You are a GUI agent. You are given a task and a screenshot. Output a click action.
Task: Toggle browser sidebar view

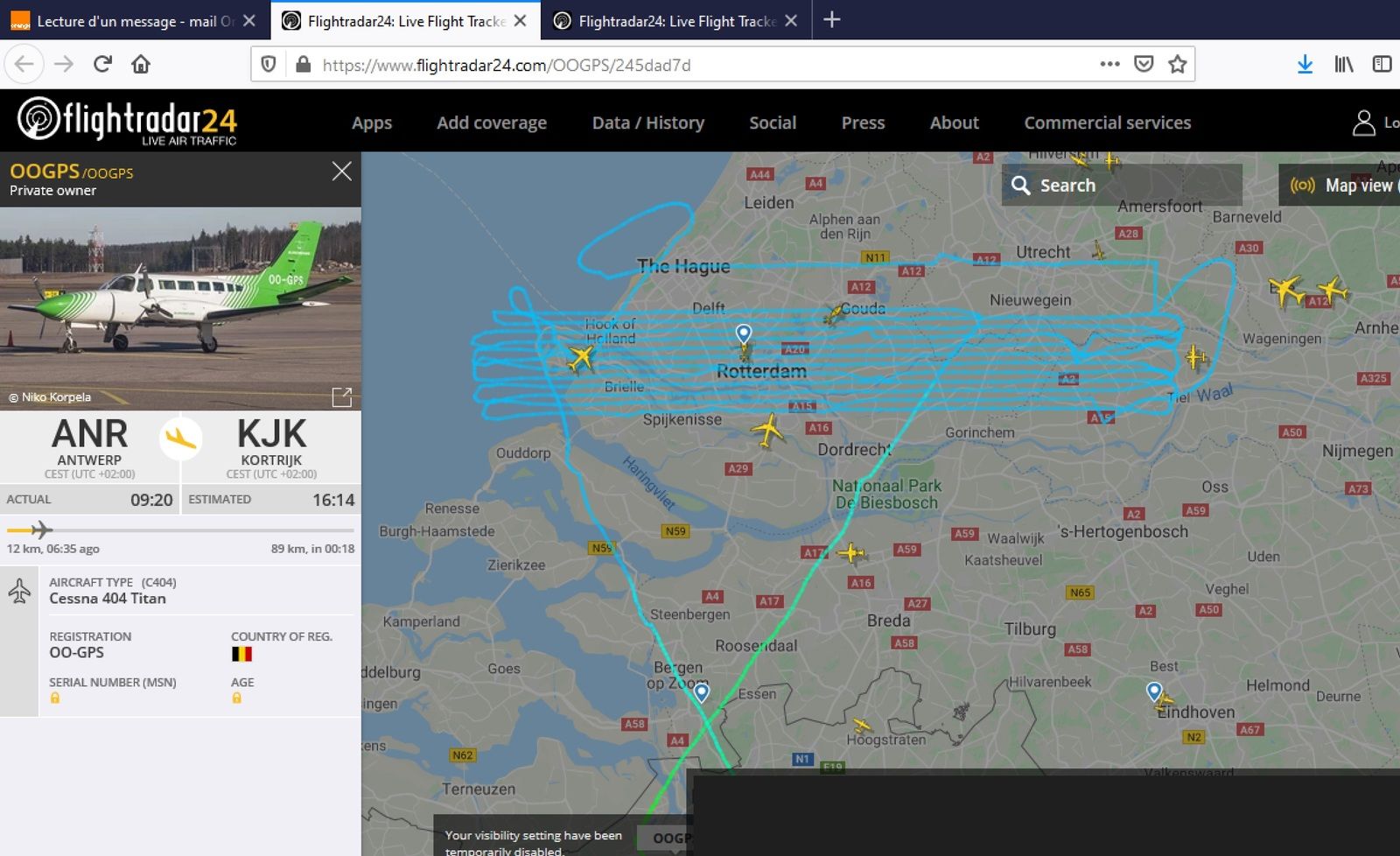click(x=1382, y=64)
